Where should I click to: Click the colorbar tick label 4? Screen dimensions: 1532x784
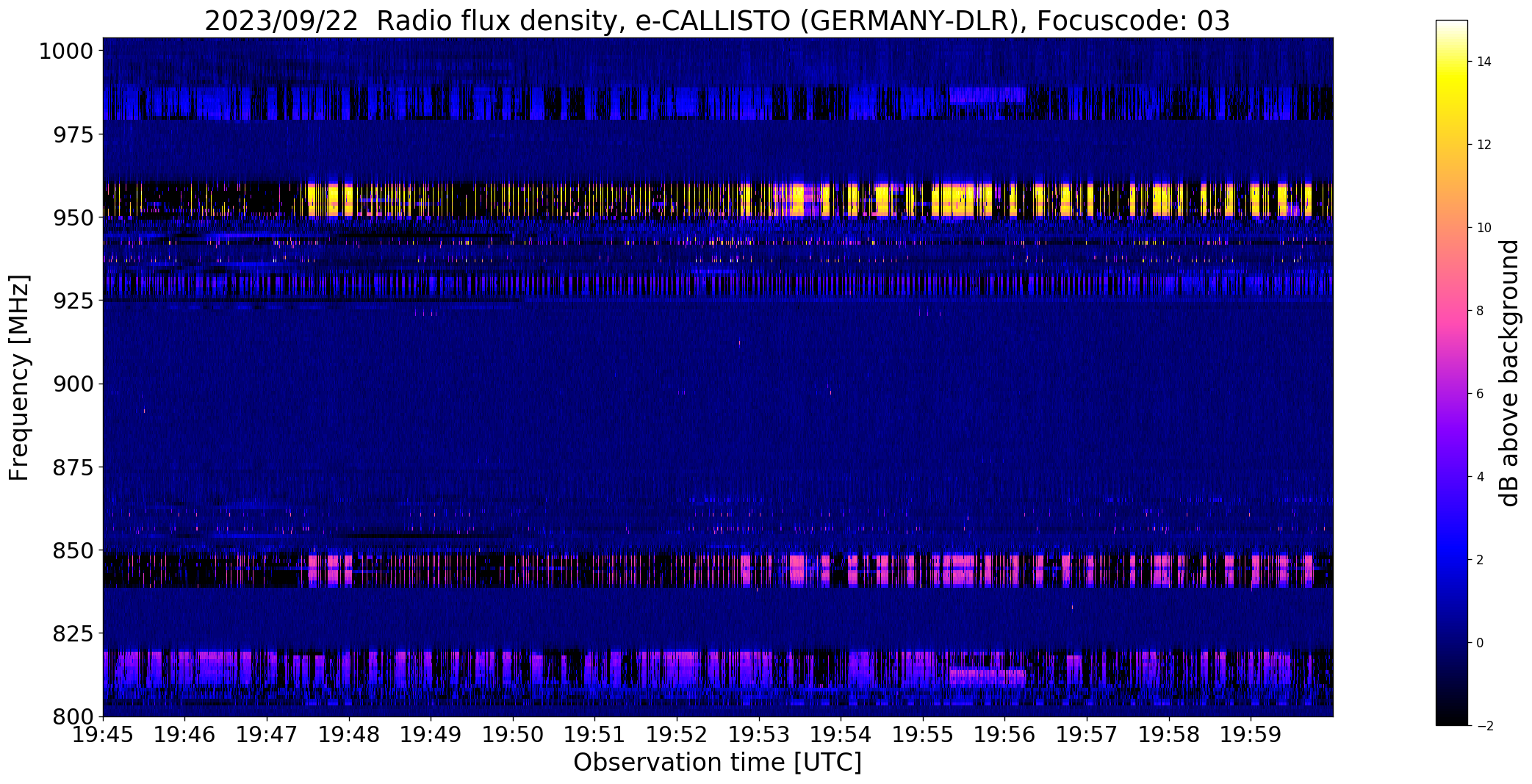1480,477
